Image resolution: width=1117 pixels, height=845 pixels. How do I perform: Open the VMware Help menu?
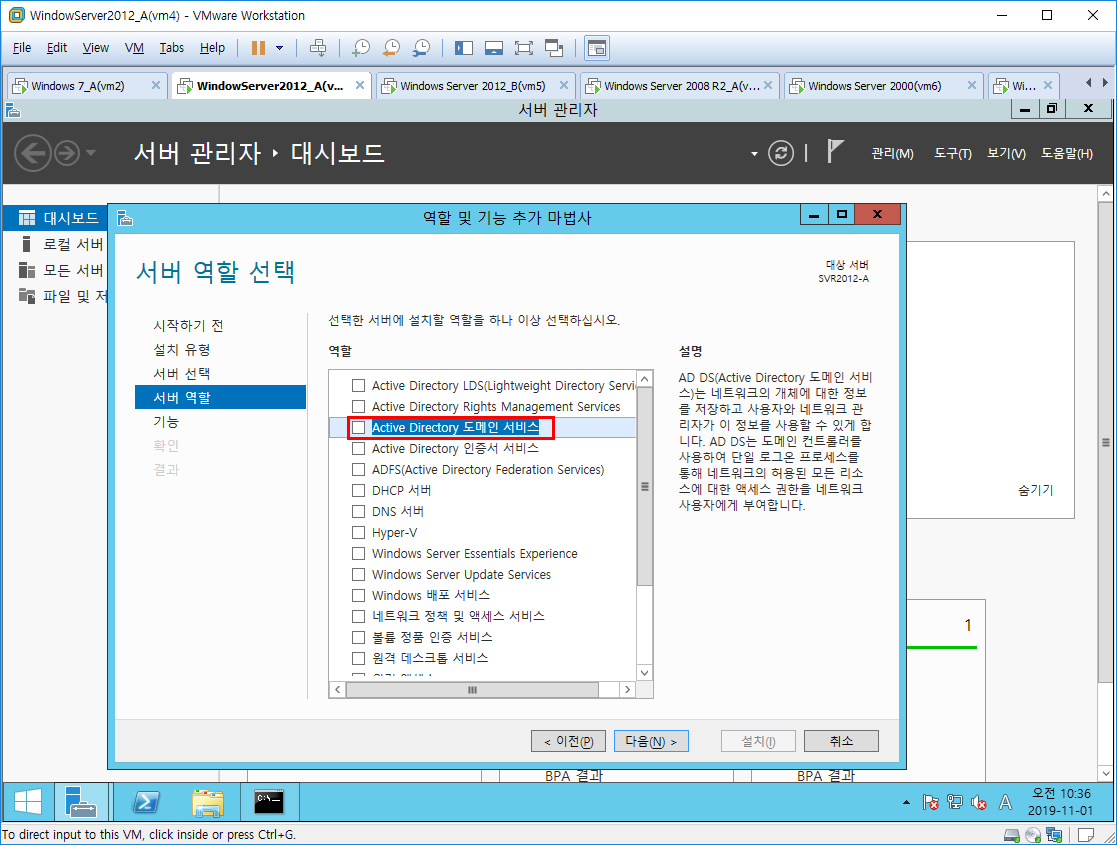212,48
